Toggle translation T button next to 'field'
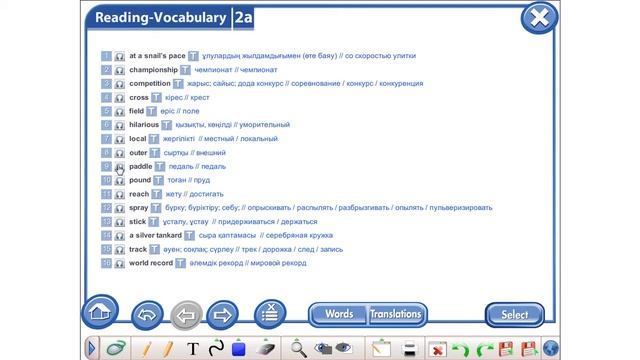Screen dimensions: 640x360 coord(151,111)
